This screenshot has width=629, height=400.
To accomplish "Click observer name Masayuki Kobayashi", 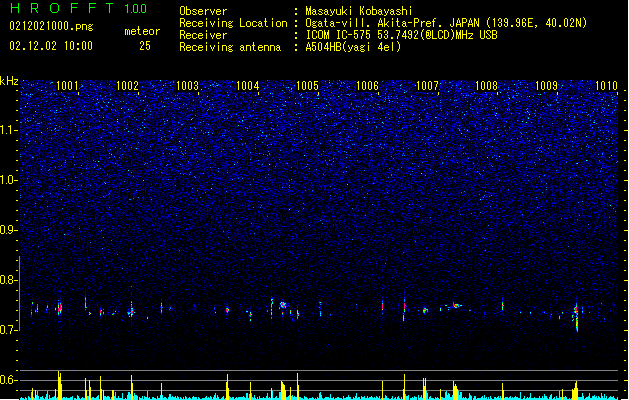I will click(x=359, y=11).
